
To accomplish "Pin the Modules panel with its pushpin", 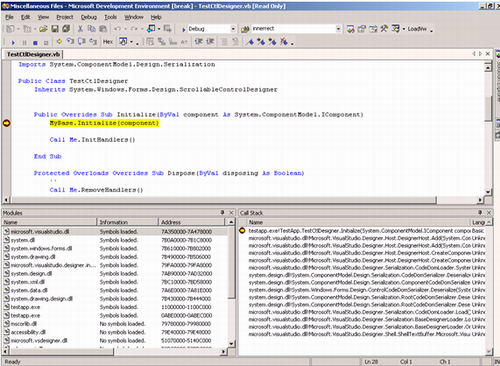I will [222, 212].
